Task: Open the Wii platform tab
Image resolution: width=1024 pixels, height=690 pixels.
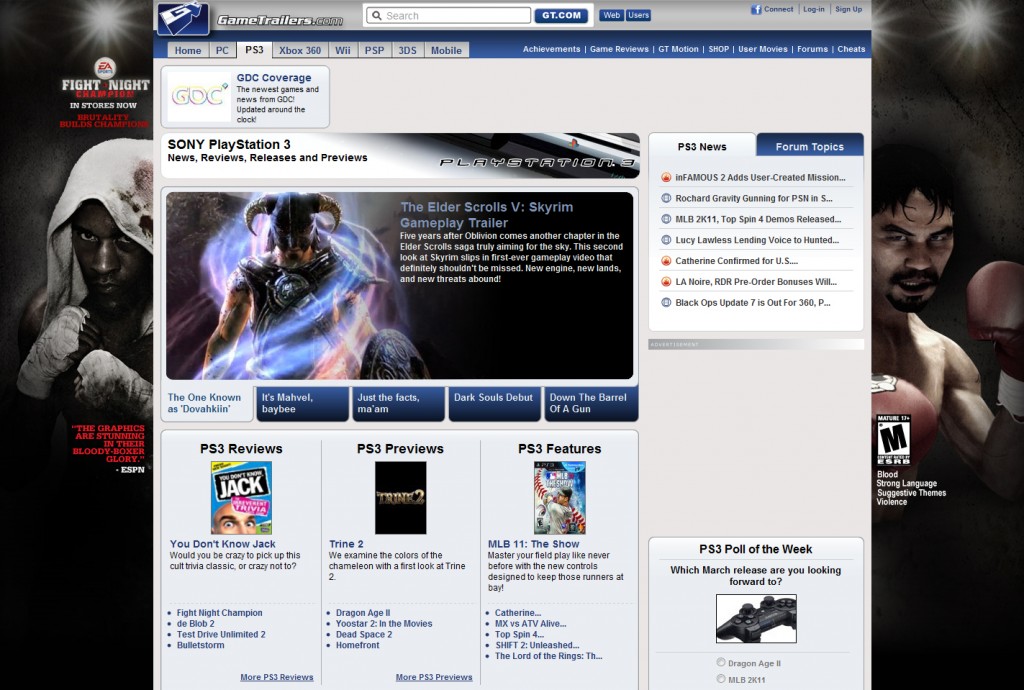Action: 343,50
